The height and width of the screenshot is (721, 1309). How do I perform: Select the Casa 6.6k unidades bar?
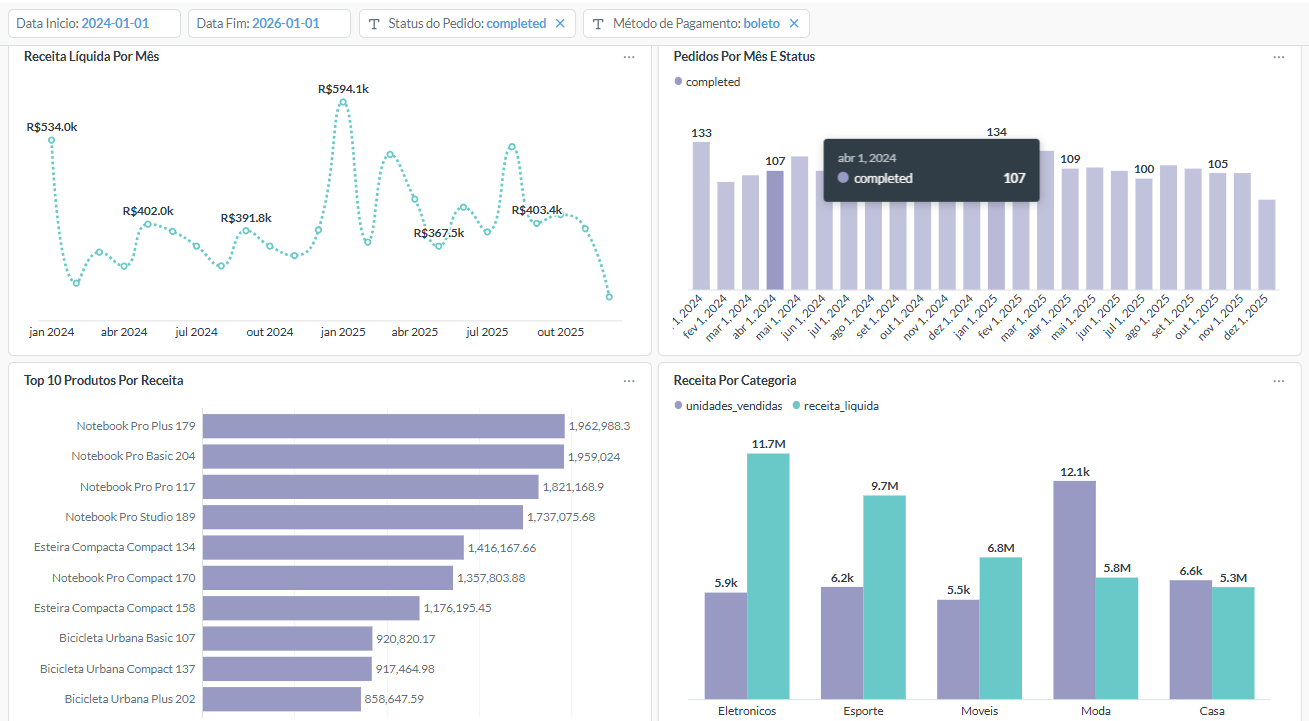1191,640
